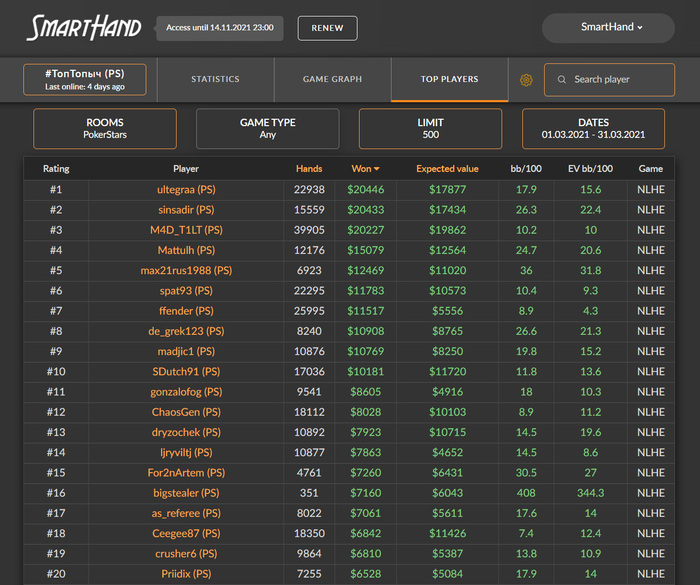Click bb/100 value 408
The width and height of the screenshot is (700, 585).
tap(526, 493)
